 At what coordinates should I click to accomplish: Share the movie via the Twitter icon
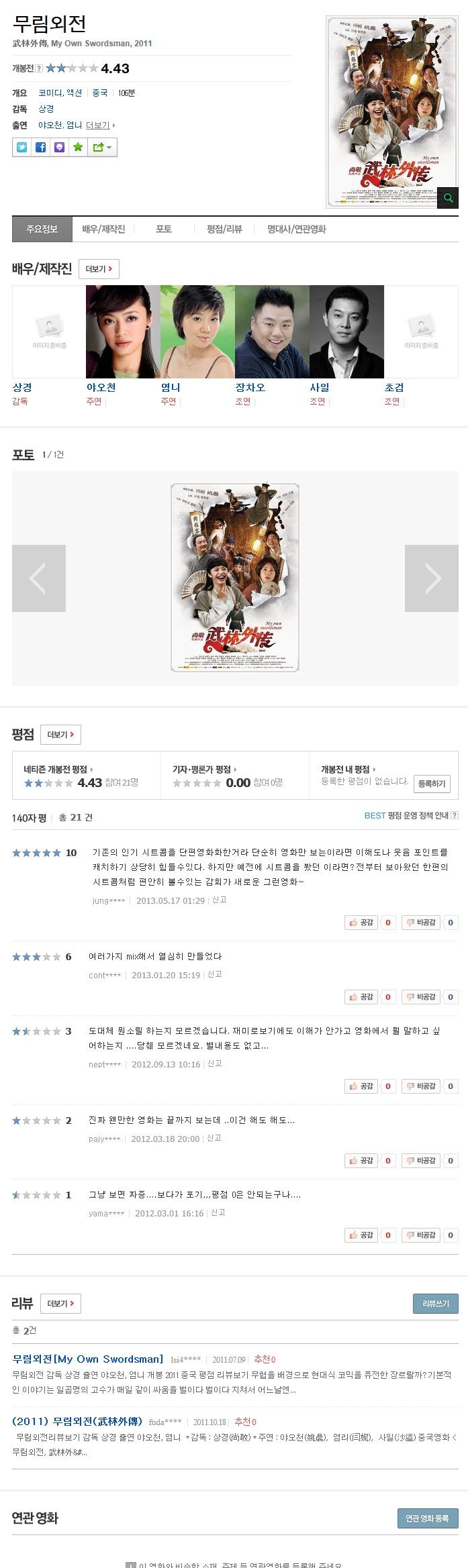[22, 147]
